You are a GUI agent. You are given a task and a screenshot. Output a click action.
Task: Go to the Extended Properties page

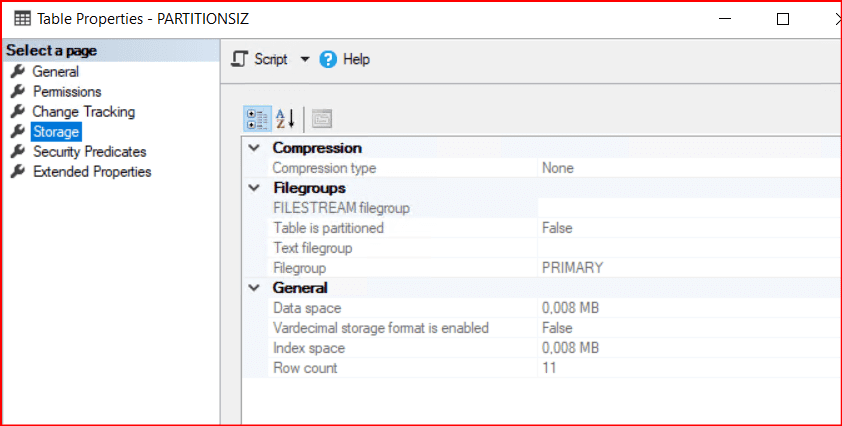92,172
